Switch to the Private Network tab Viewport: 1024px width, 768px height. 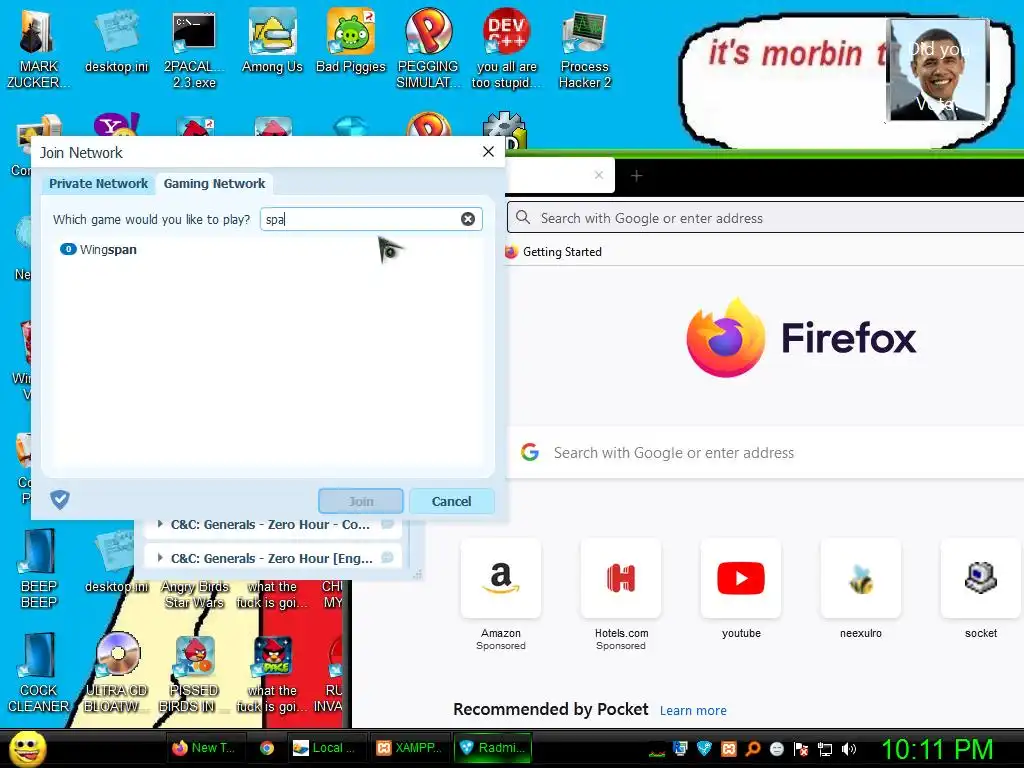[99, 184]
